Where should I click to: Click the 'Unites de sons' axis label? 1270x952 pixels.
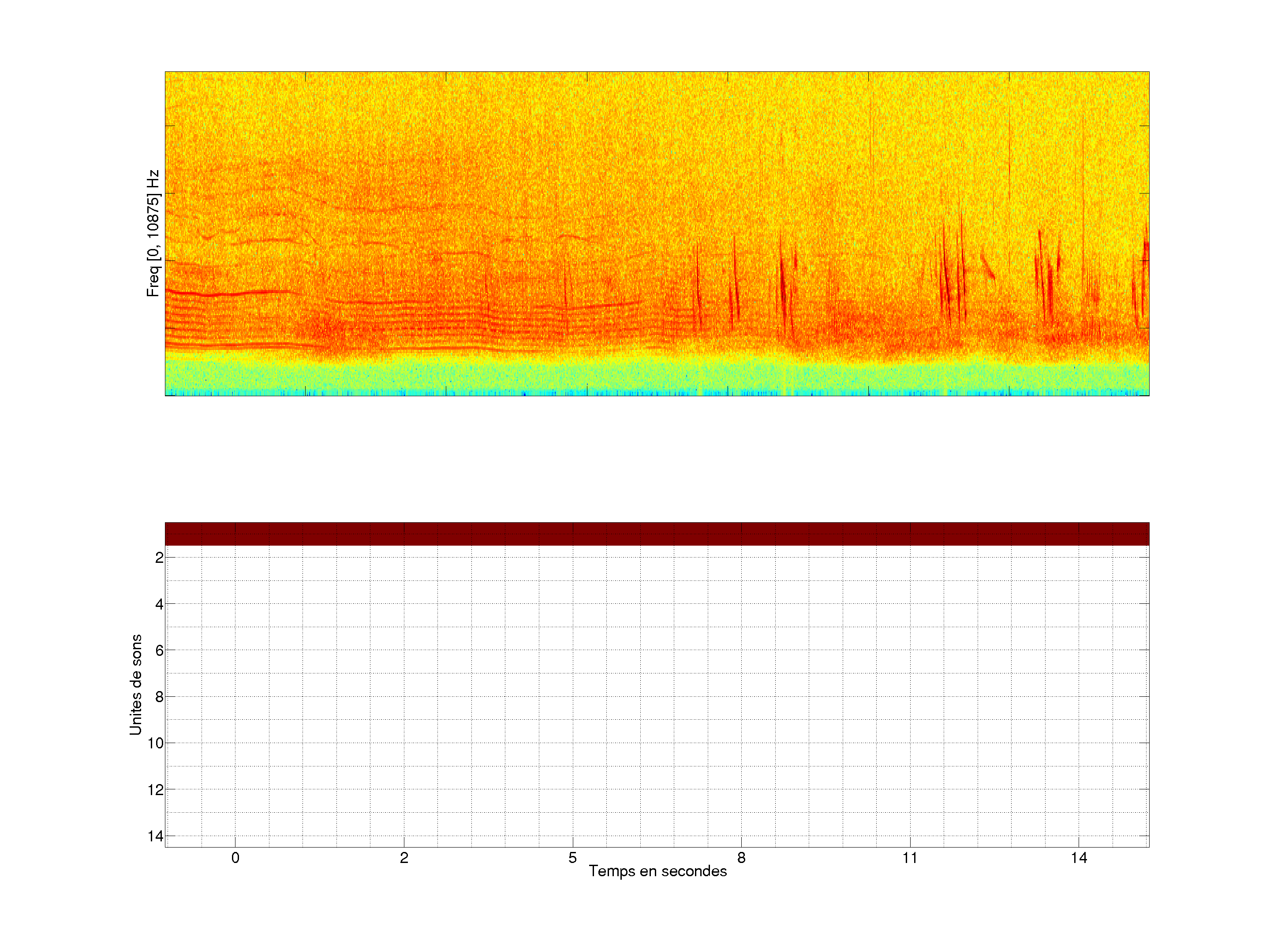[135, 684]
